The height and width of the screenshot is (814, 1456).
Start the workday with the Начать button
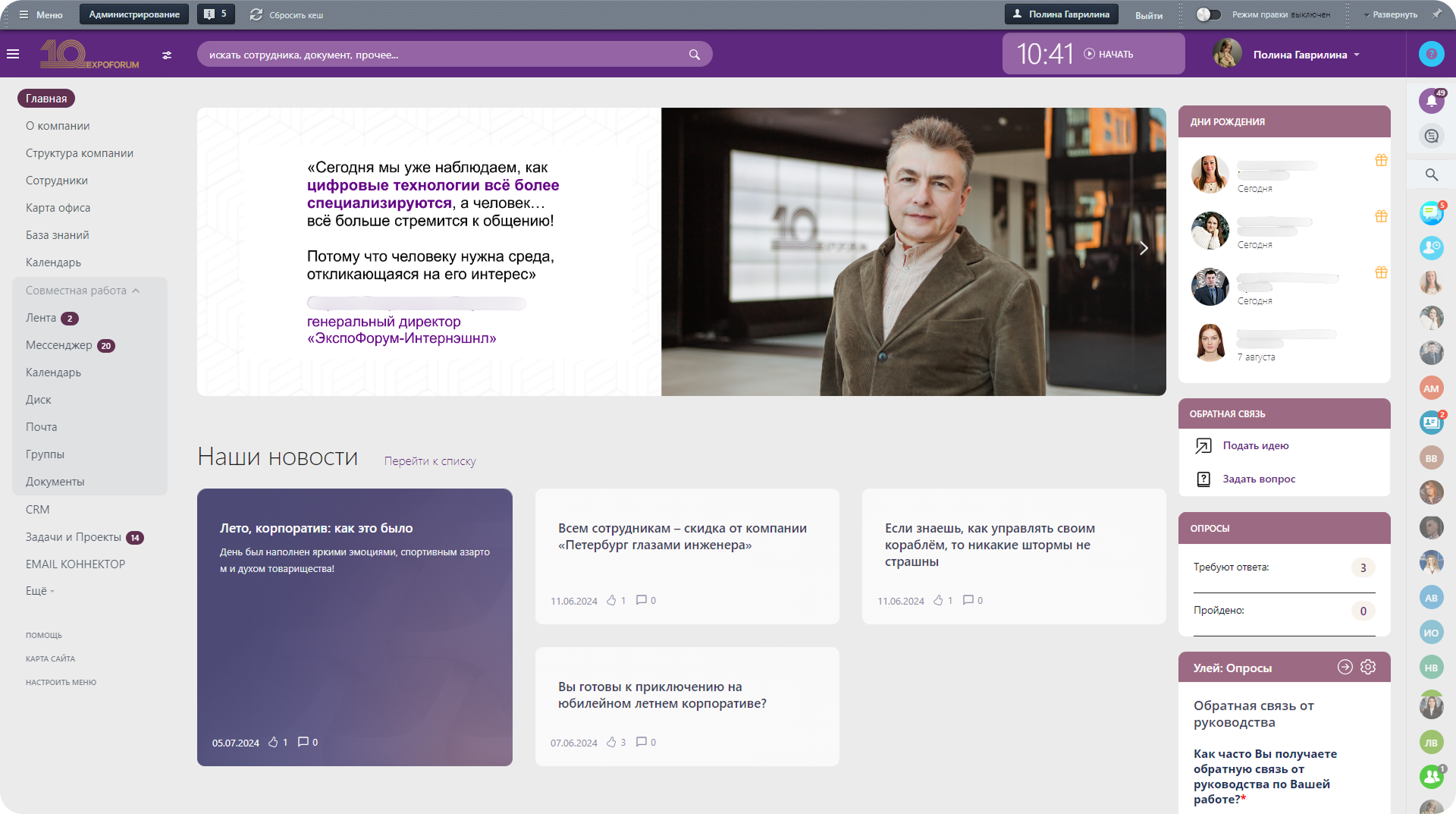pyautogui.click(x=1109, y=55)
